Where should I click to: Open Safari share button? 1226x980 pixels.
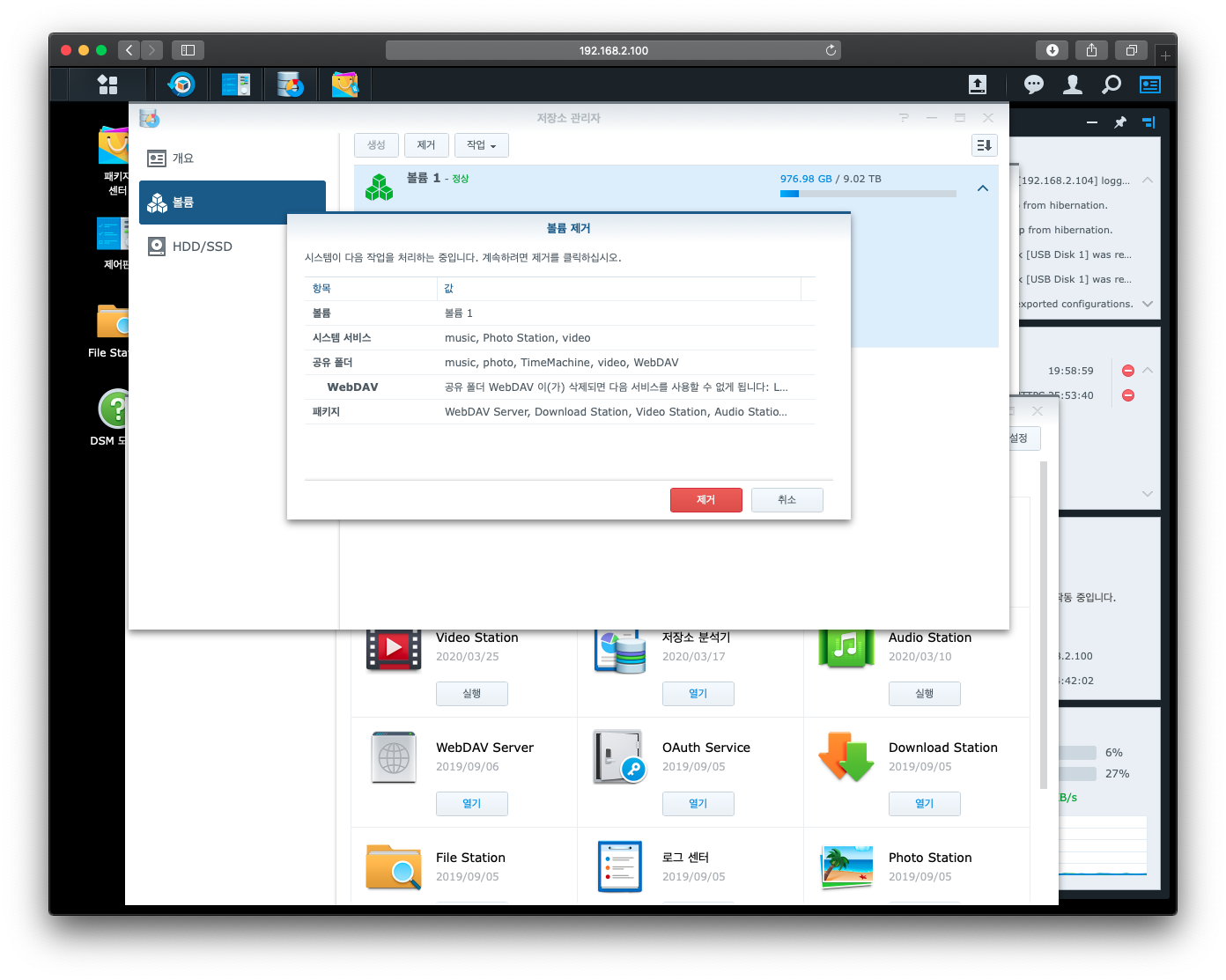tap(1091, 50)
